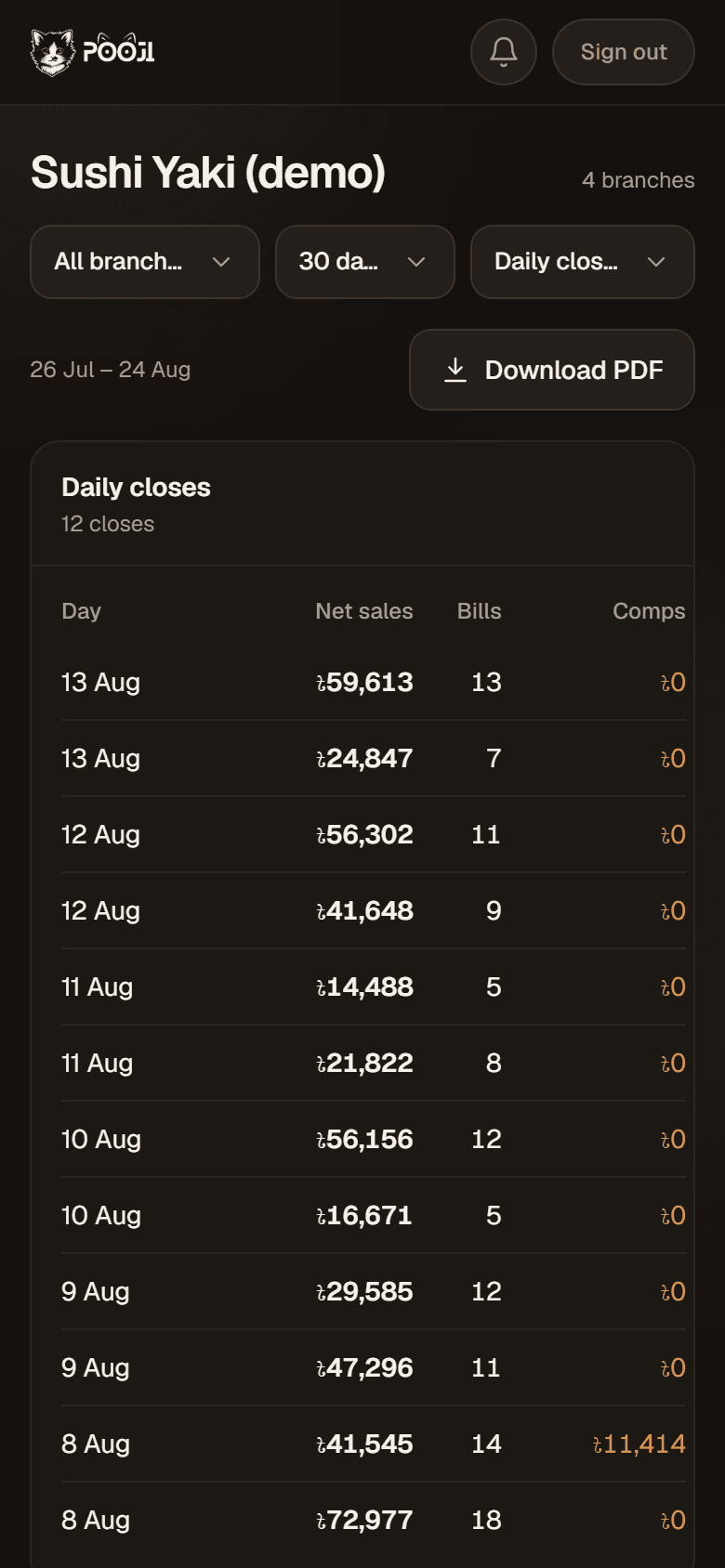Select net sales value 41,648
725x1568 pixels.
pos(364,911)
